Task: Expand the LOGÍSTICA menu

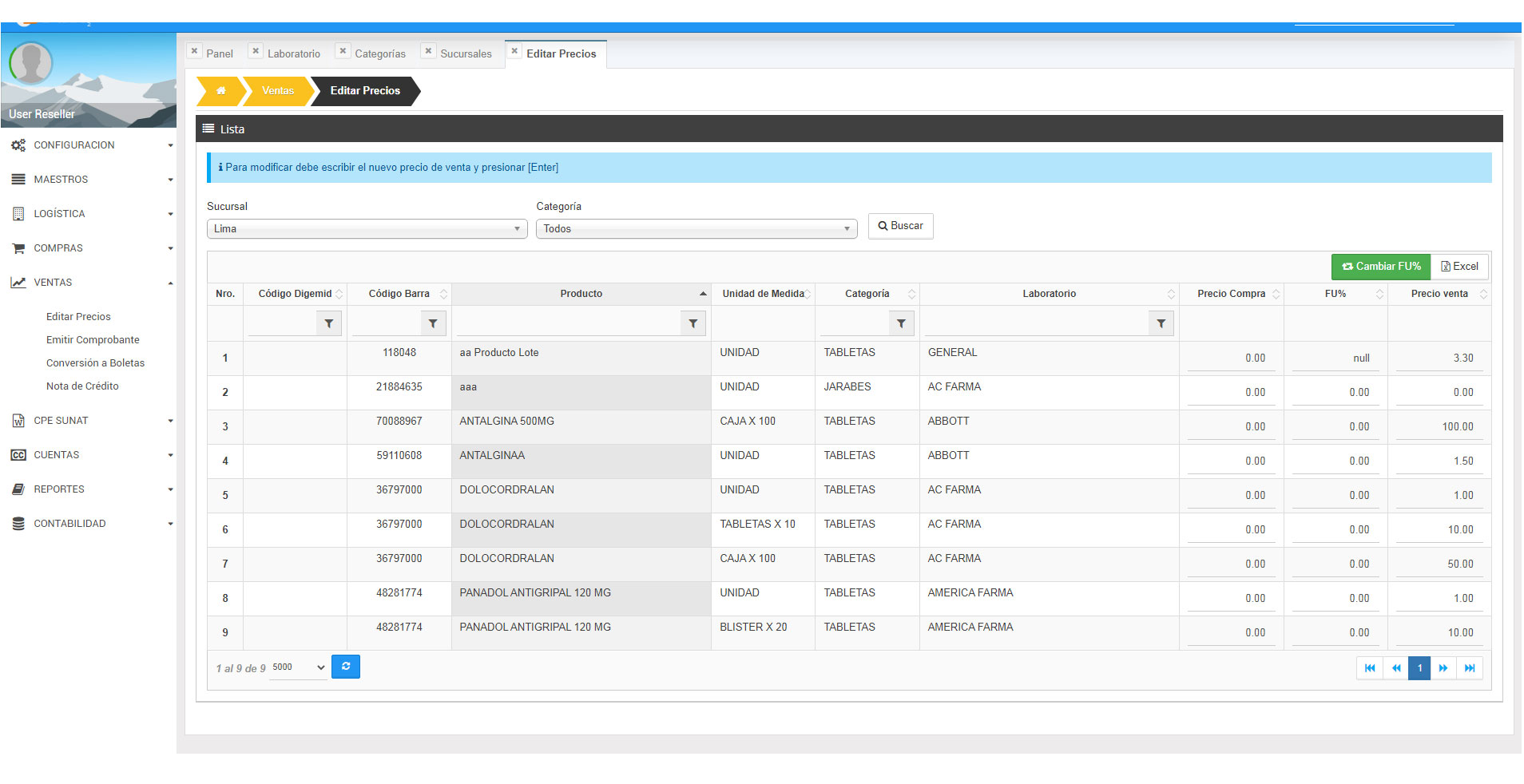Action: [x=88, y=214]
